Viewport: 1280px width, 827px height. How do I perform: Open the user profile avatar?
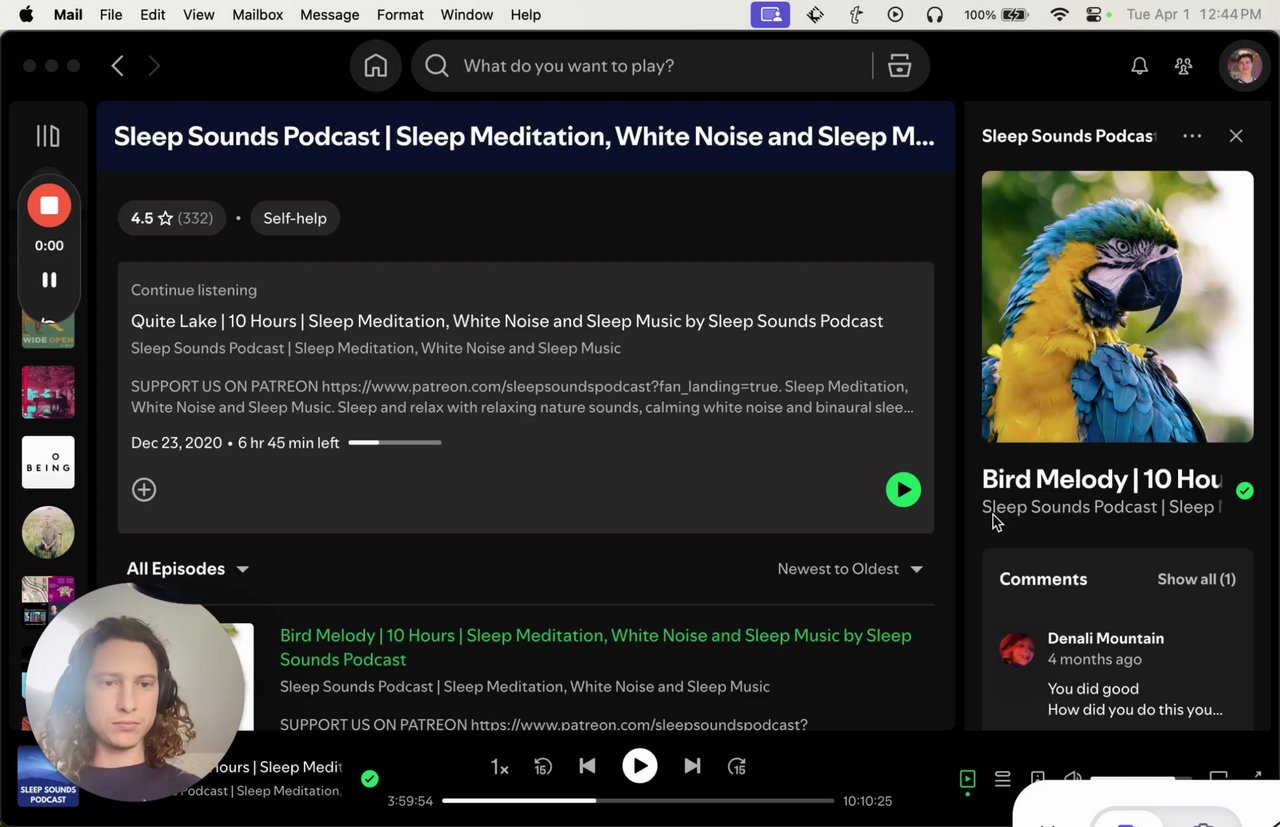tap(1244, 66)
